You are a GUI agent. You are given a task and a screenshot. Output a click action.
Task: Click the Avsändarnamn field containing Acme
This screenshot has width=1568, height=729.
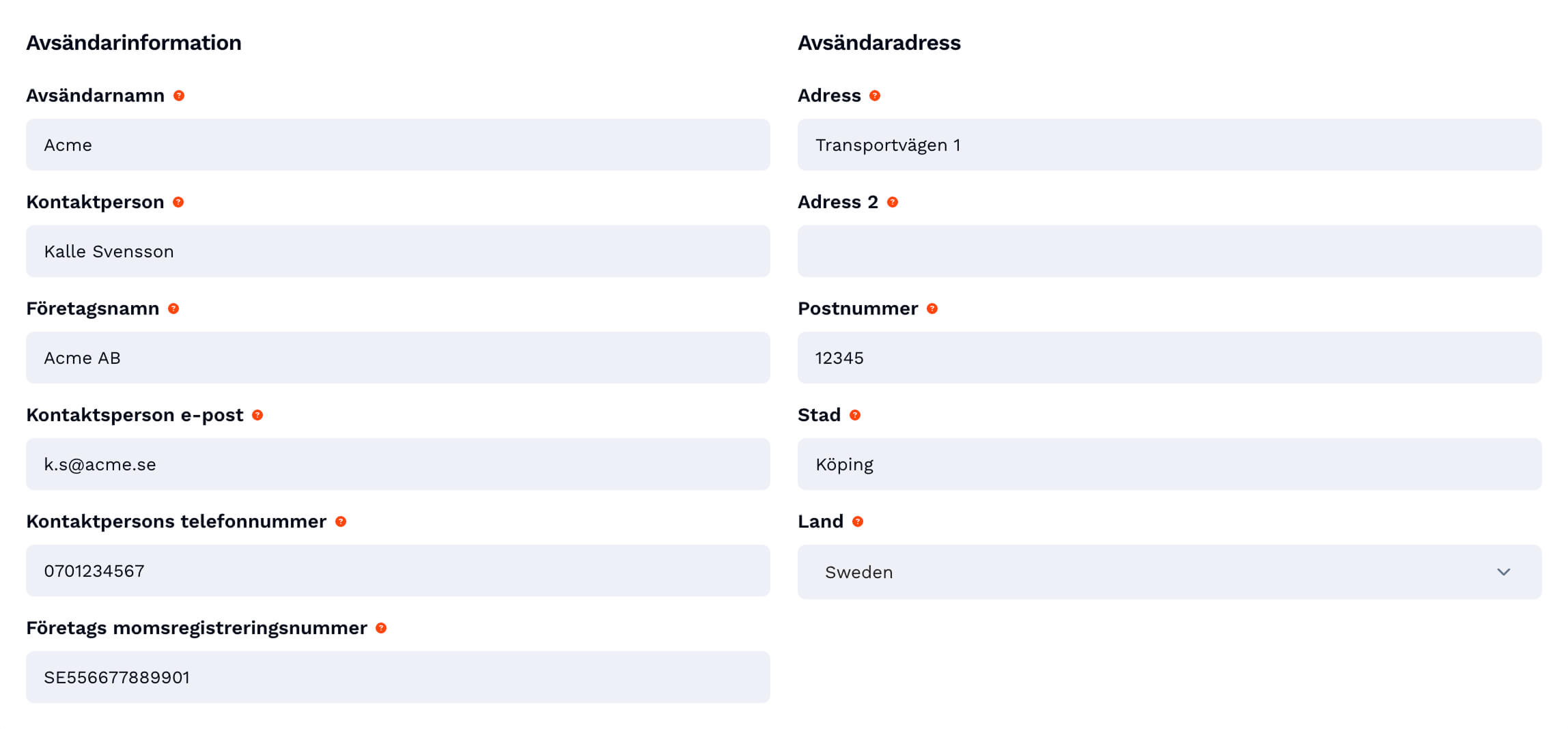[x=397, y=145]
